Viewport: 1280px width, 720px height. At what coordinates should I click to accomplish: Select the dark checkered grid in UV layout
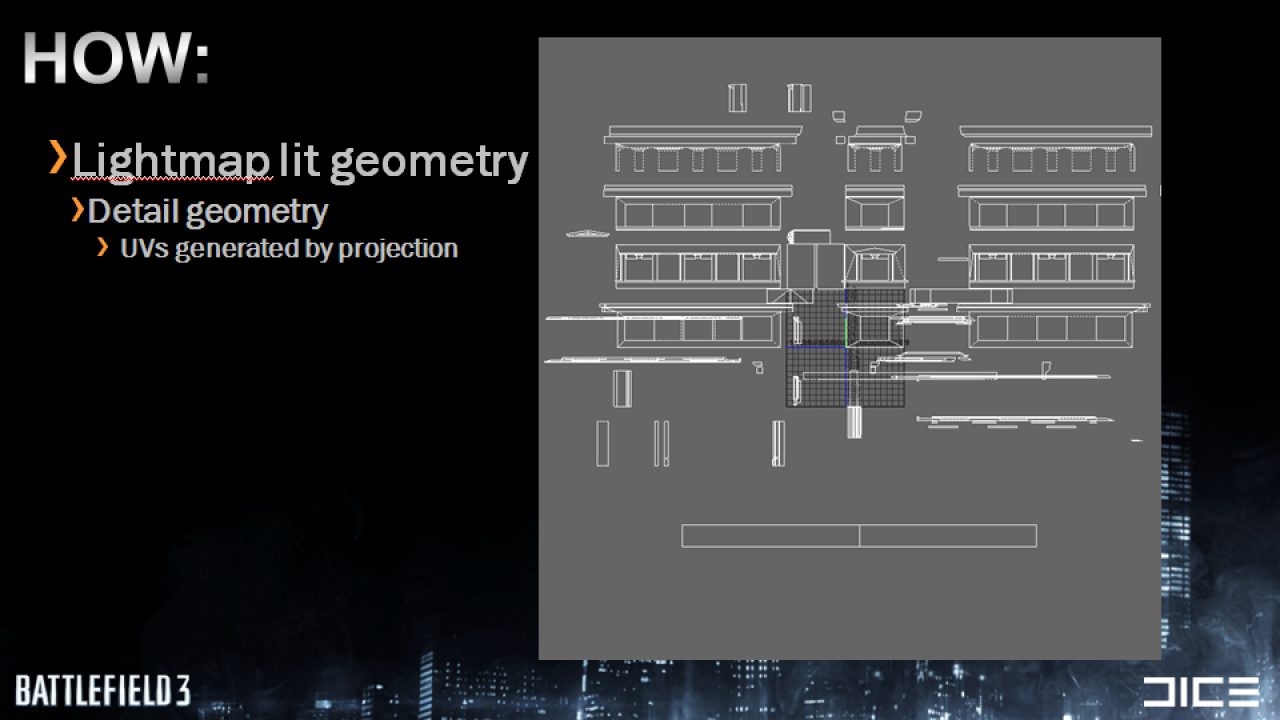point(845,348)
